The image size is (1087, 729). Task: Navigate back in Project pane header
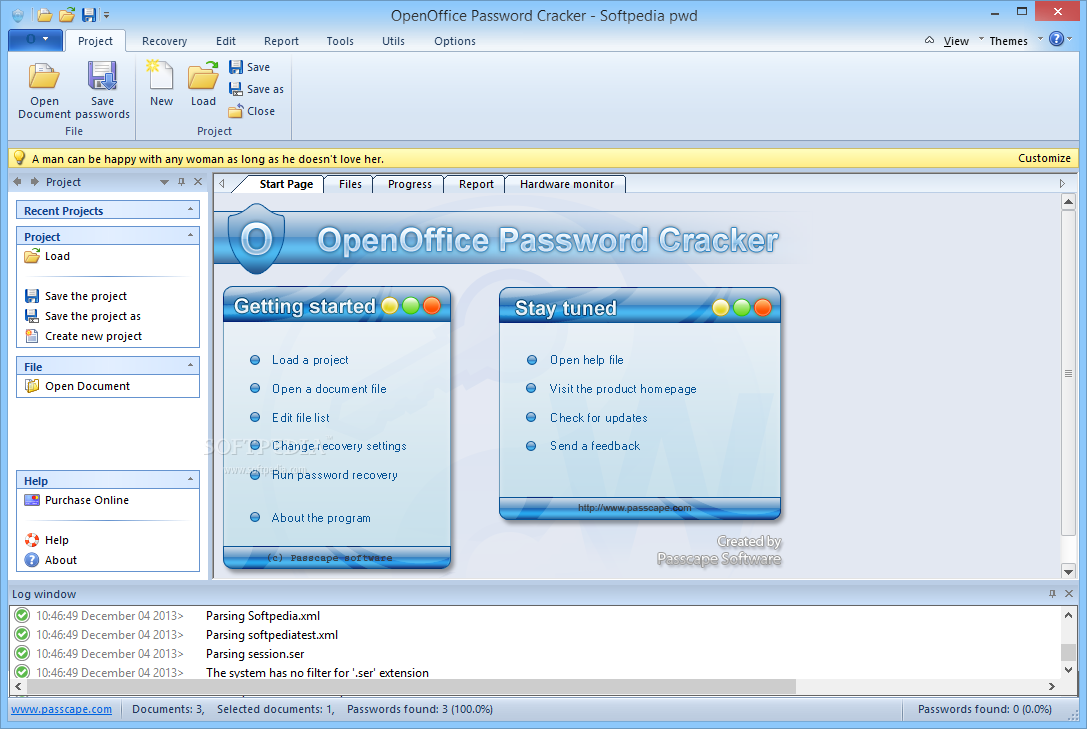coord(17,182)
